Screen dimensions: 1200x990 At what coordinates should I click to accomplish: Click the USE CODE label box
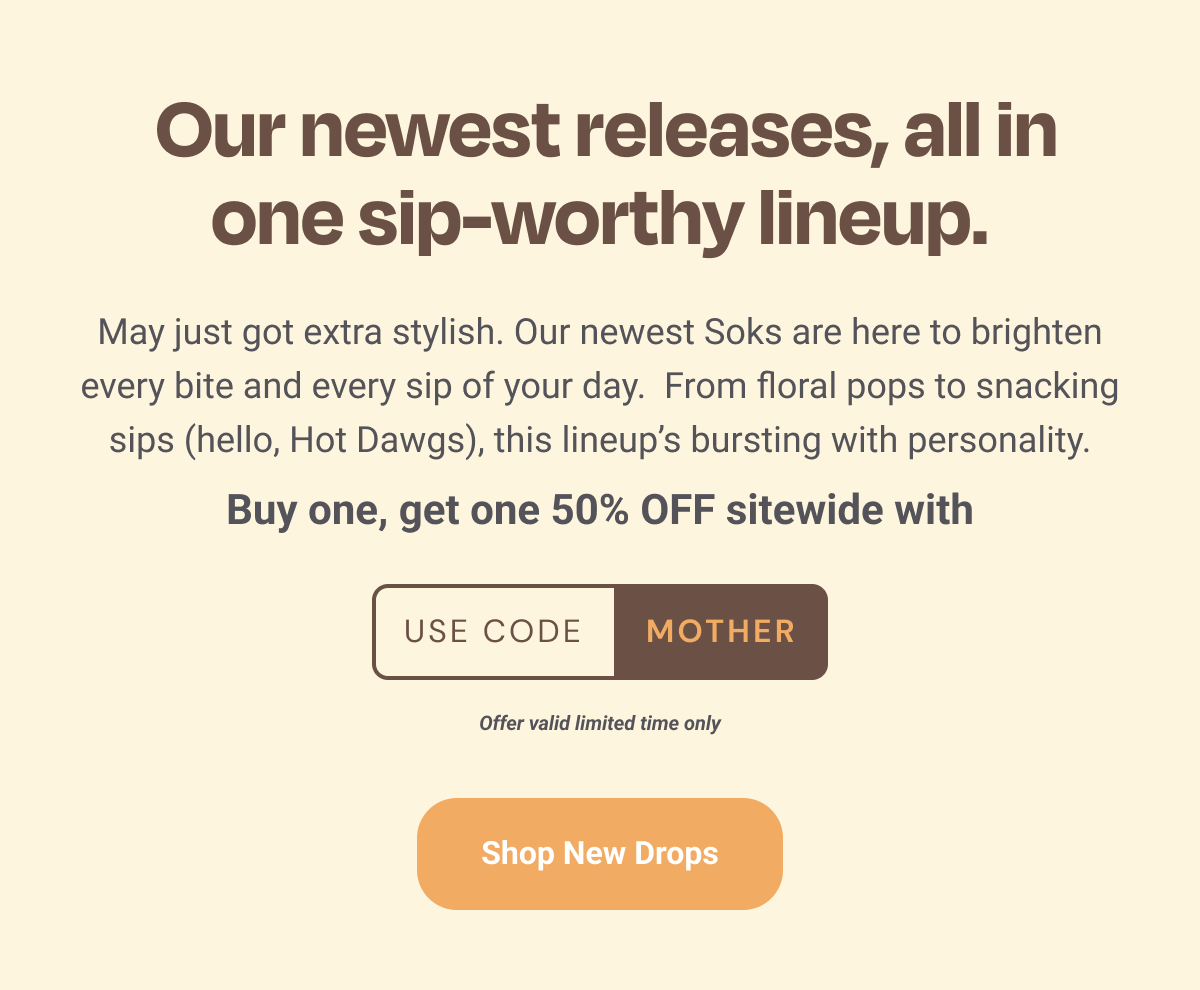coord(493,632)
